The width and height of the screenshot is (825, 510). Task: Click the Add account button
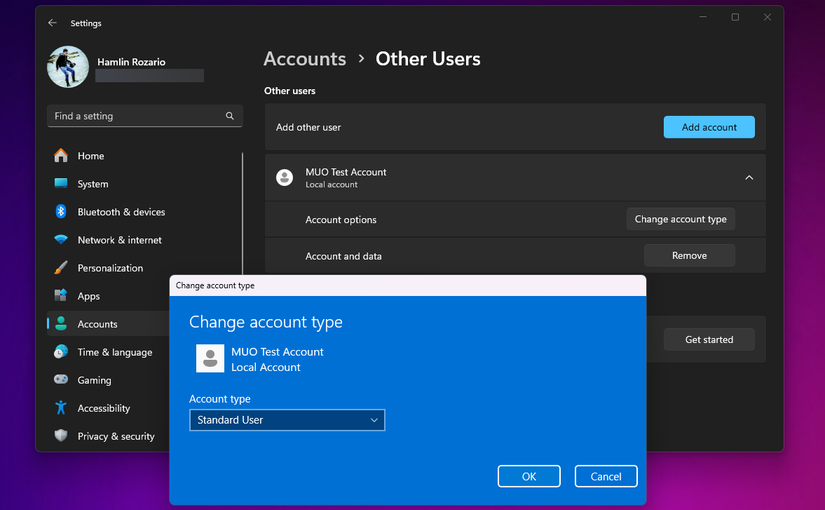coord(709,127)
